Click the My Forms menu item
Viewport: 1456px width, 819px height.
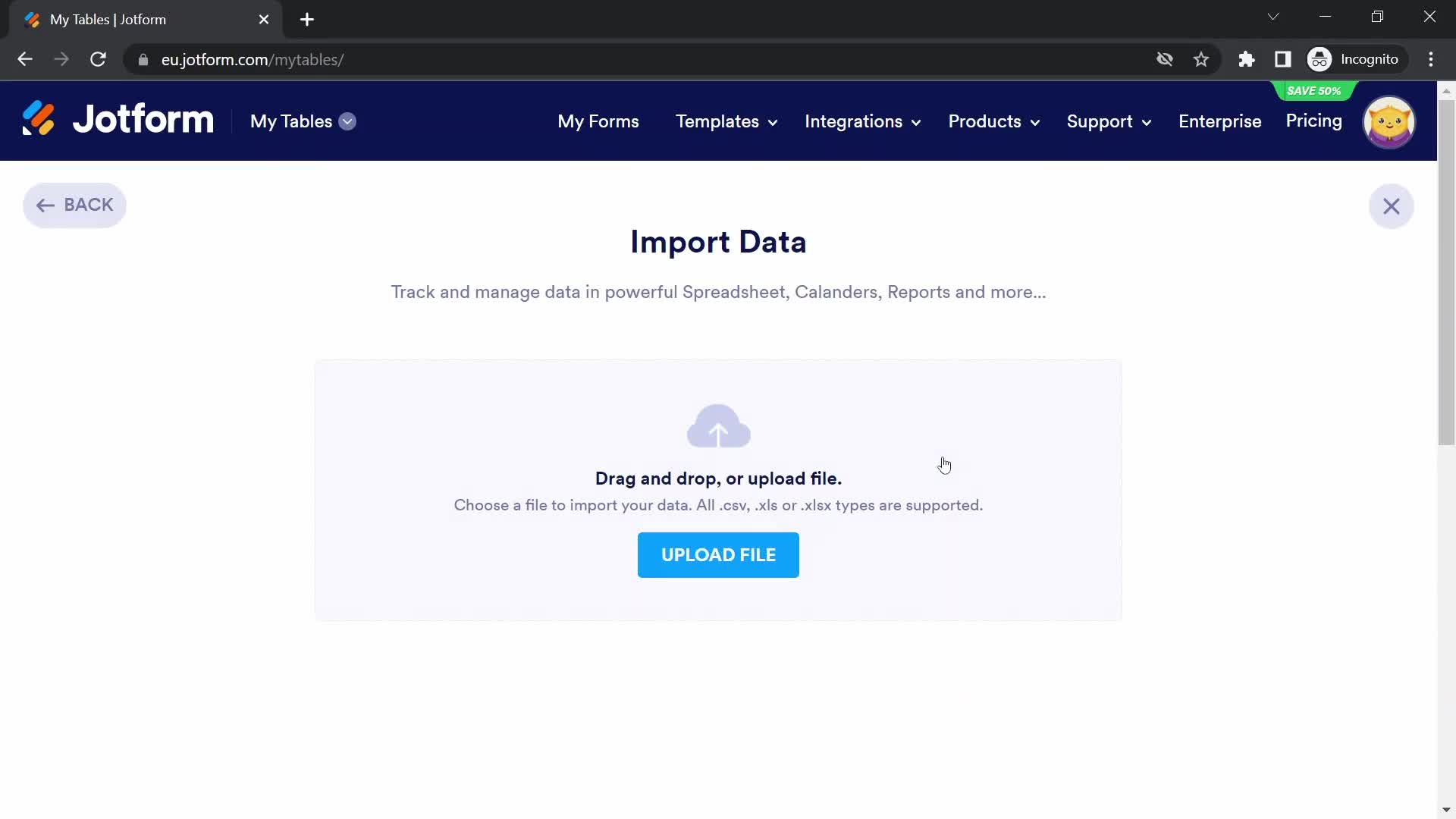[598, 121]
